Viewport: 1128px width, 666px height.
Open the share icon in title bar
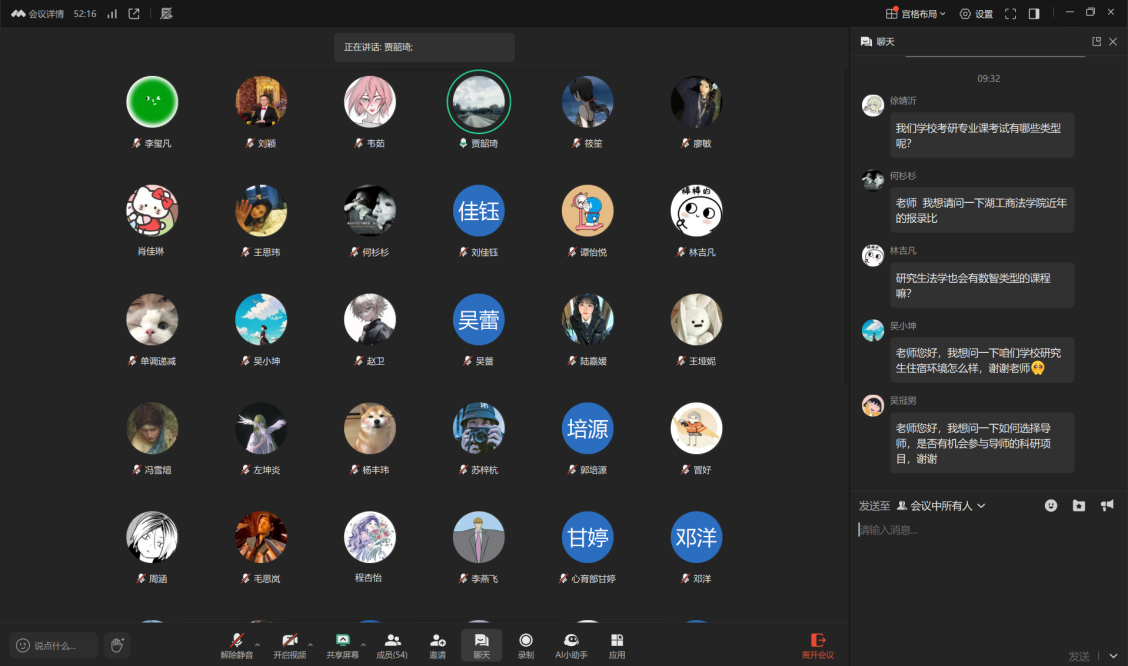pyautogui.click(x=134, y=14)
